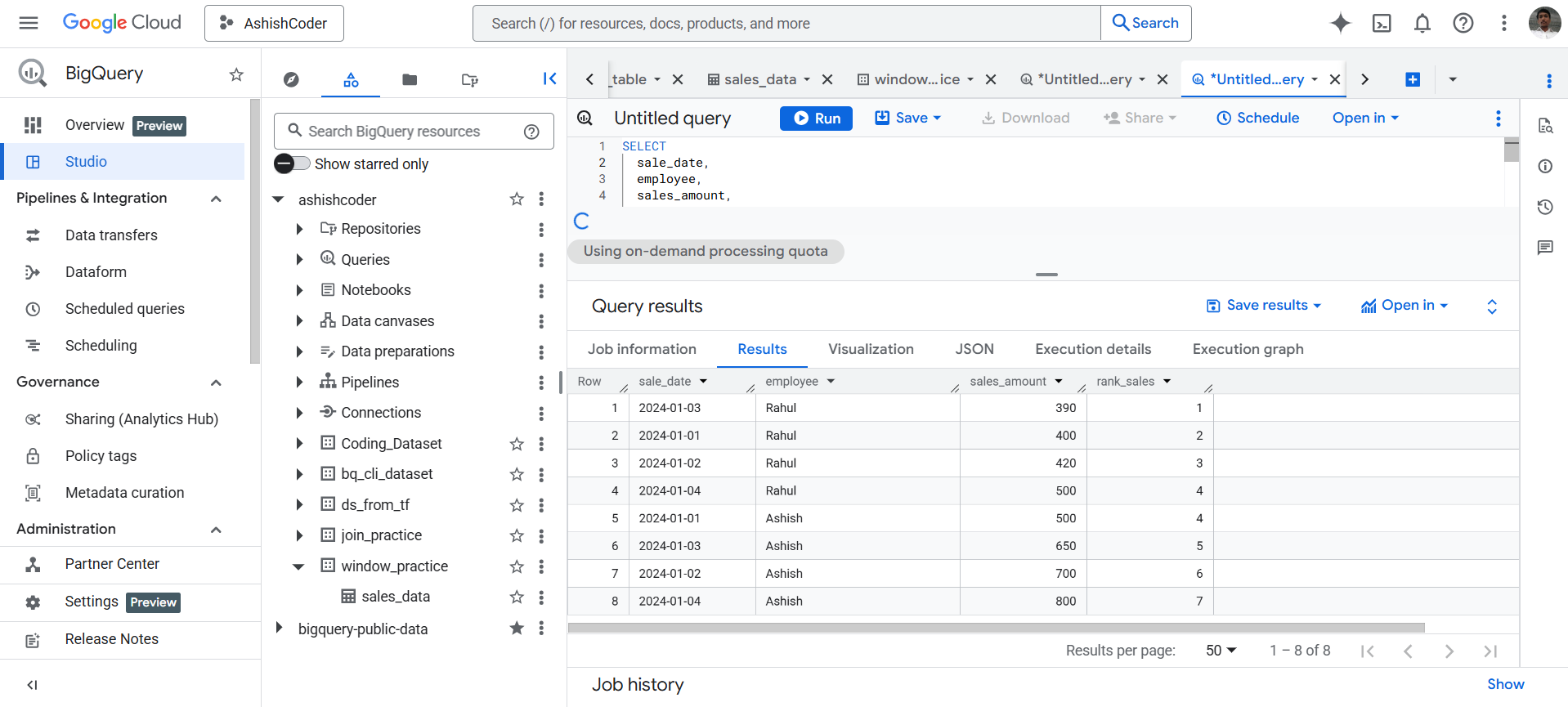Select the AshishCoder project picker
The width and height of the screenshot is (1568, 707).
[274, 23]
